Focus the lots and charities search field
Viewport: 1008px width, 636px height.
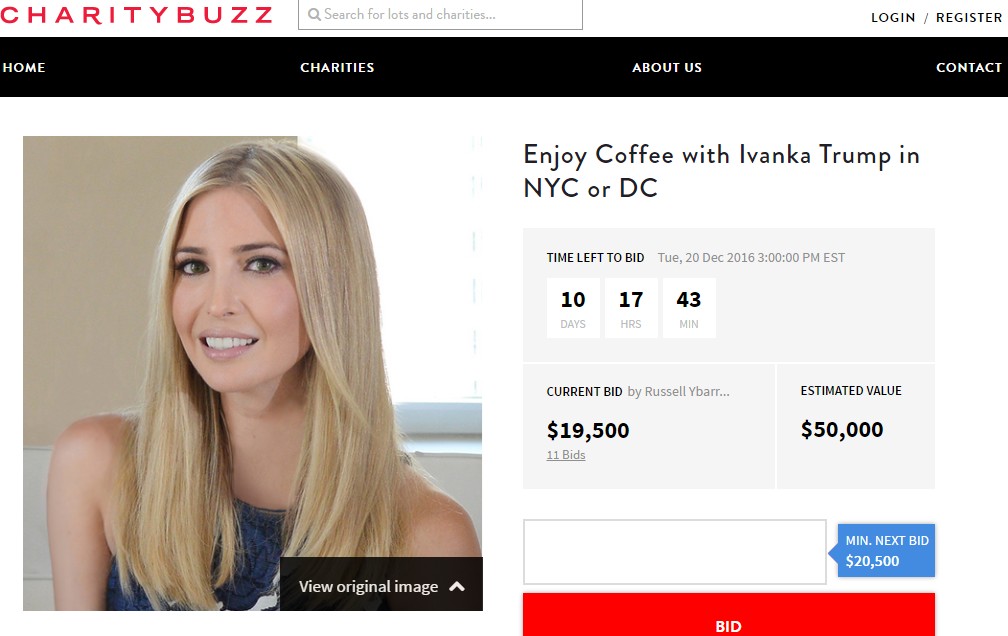[440, 14]
